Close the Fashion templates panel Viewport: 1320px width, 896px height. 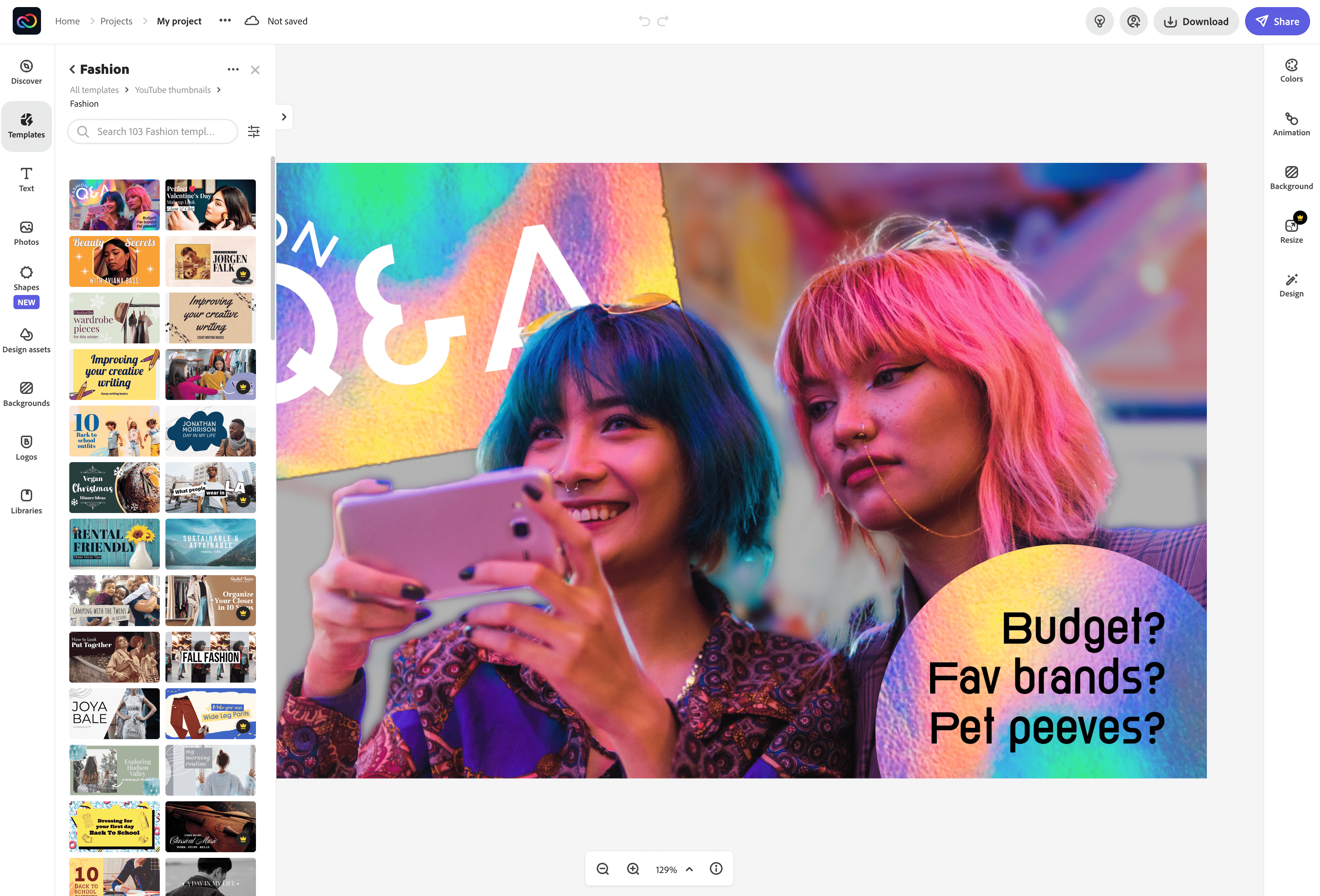click(255, 70)
